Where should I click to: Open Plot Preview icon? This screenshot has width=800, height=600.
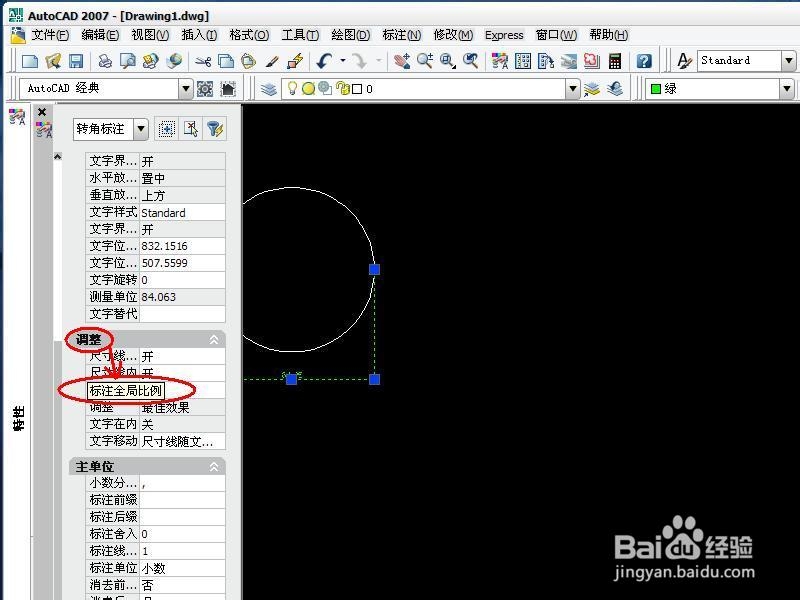coord(128,61)
